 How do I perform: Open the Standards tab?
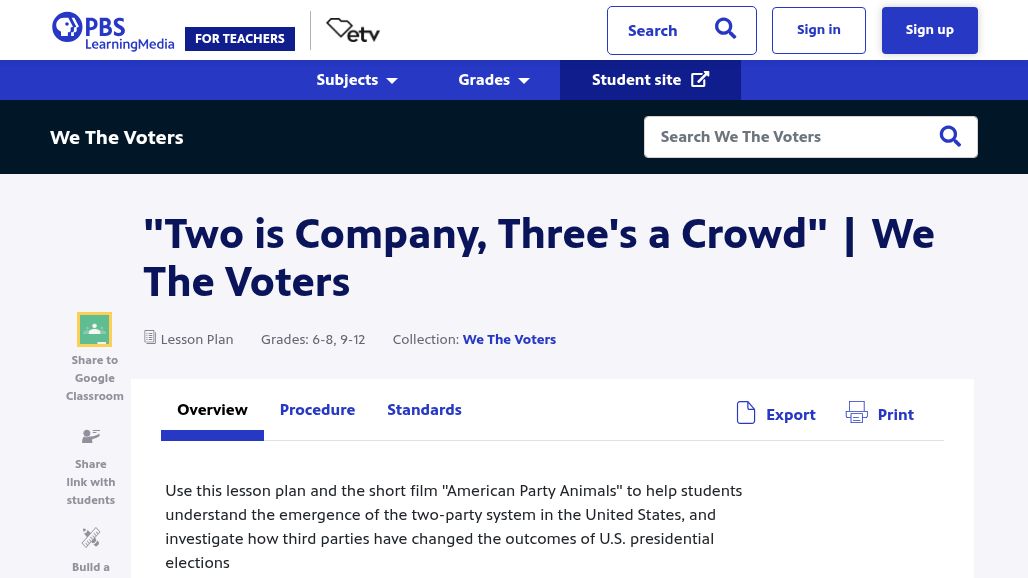point(424,410)
